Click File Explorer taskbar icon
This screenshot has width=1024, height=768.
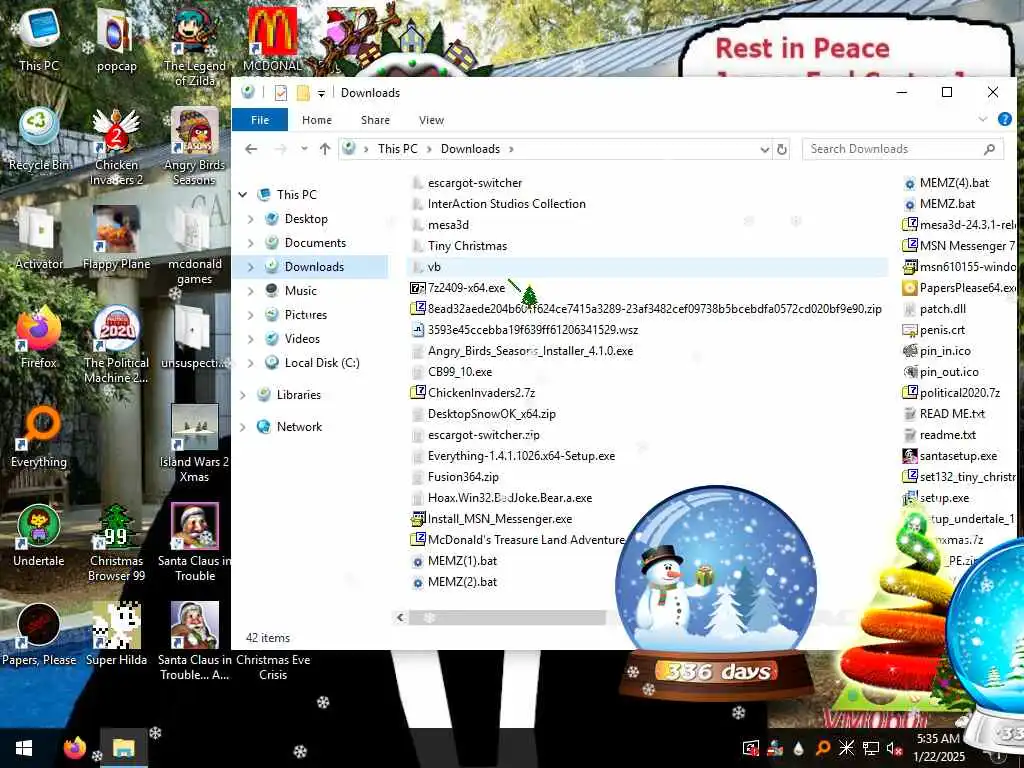(123, 748)
